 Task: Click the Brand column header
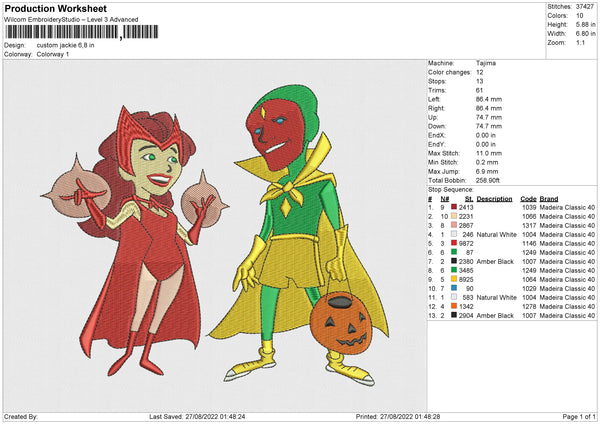549,198
